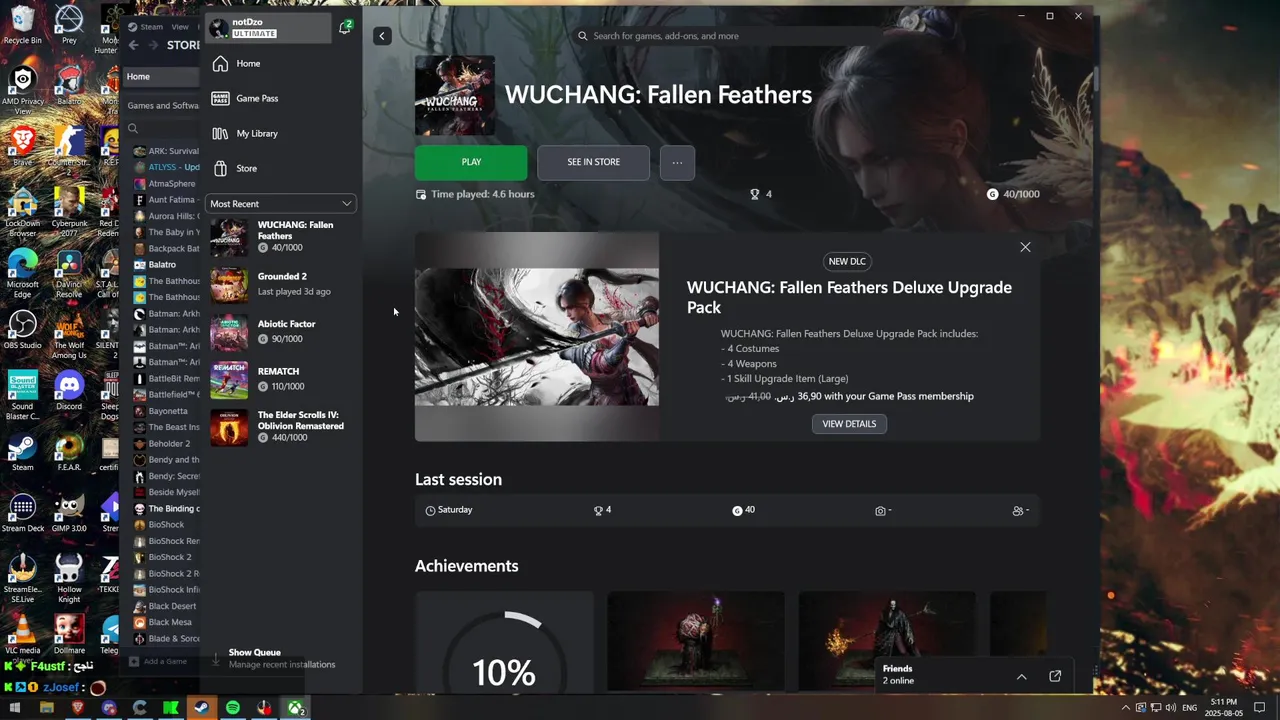Select Beholder 2 in the Steam game list
Screen dimensions: 1280x720
point(168,444)
